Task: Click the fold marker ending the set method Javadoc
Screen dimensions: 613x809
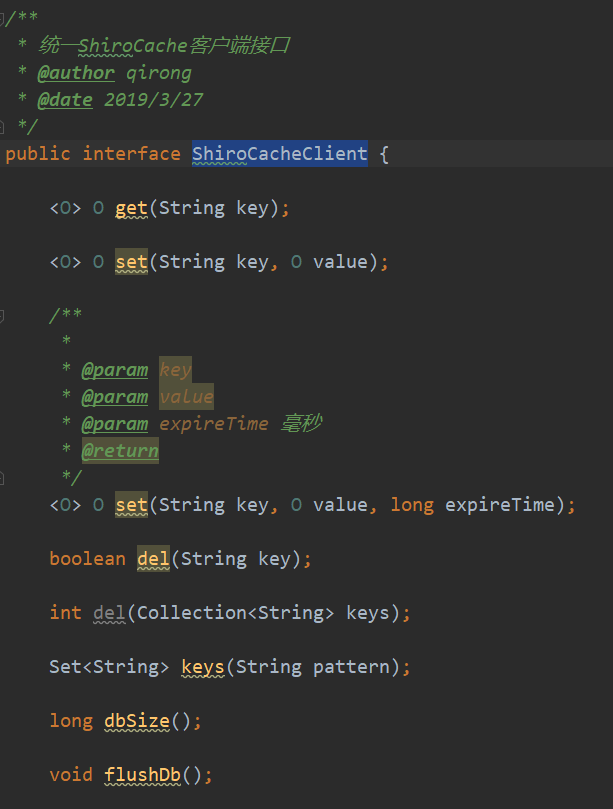Action: [x=3, y=477]
